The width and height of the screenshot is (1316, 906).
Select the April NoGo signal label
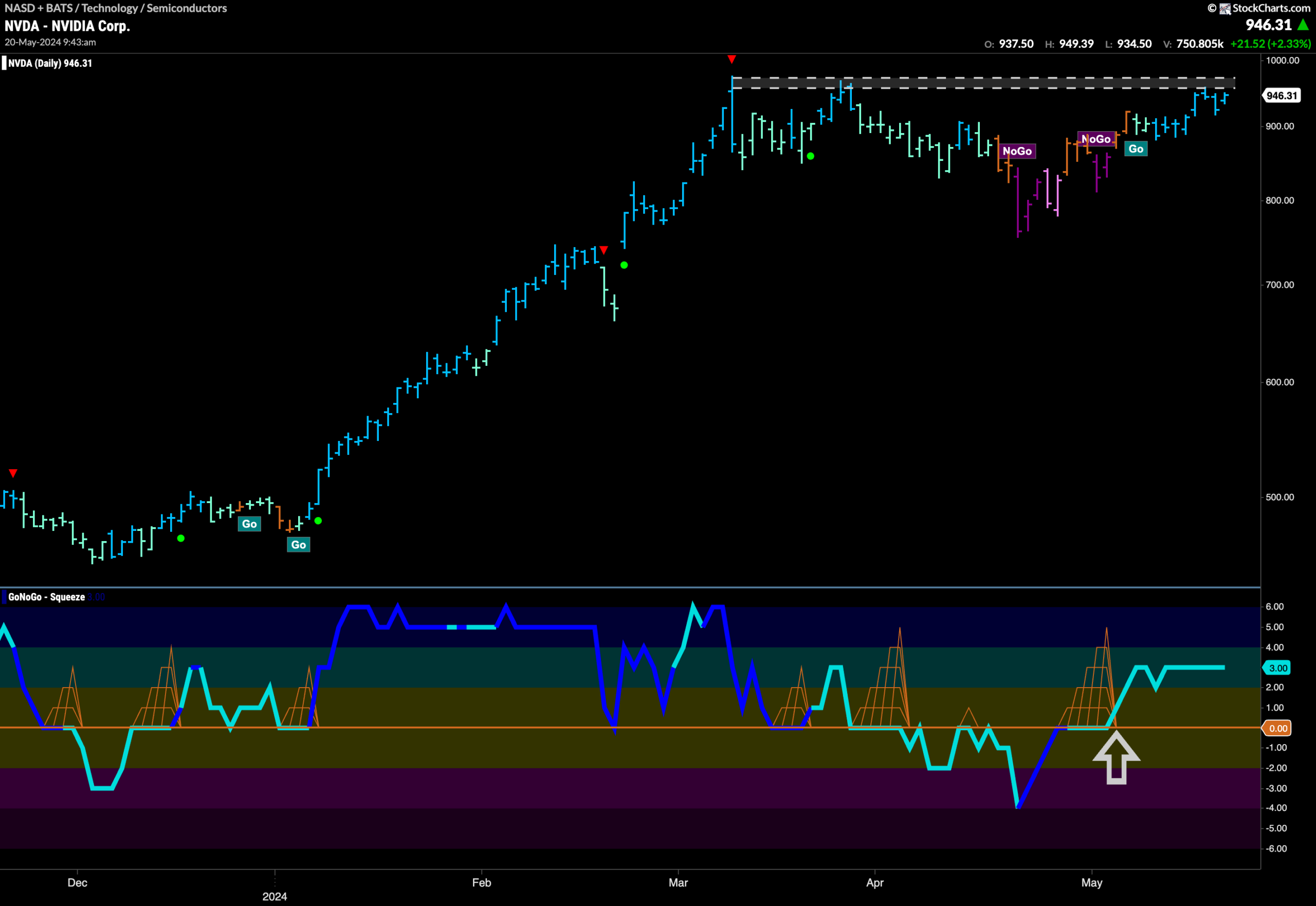point(1017,151)
